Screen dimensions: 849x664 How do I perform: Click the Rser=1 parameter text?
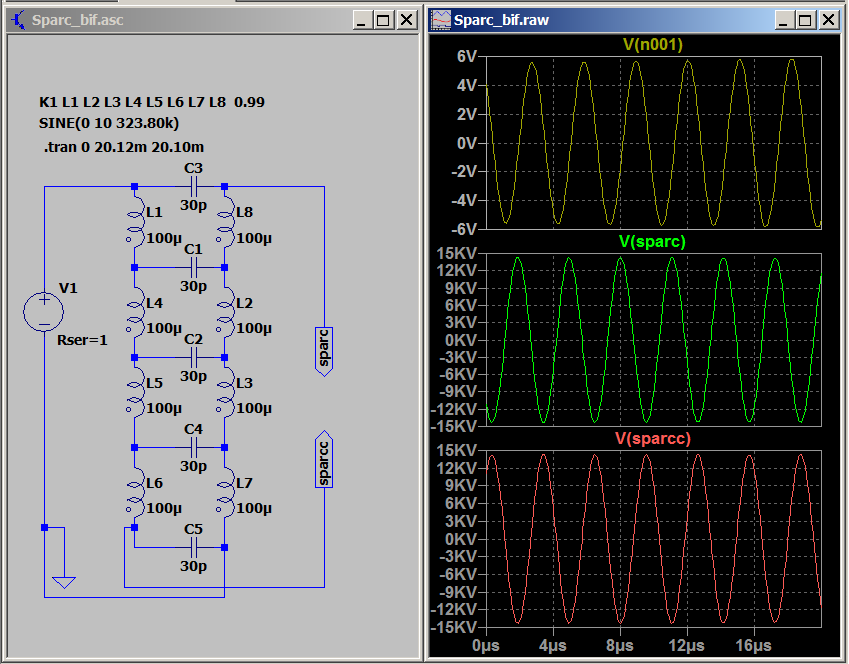[x=83, y=340]
